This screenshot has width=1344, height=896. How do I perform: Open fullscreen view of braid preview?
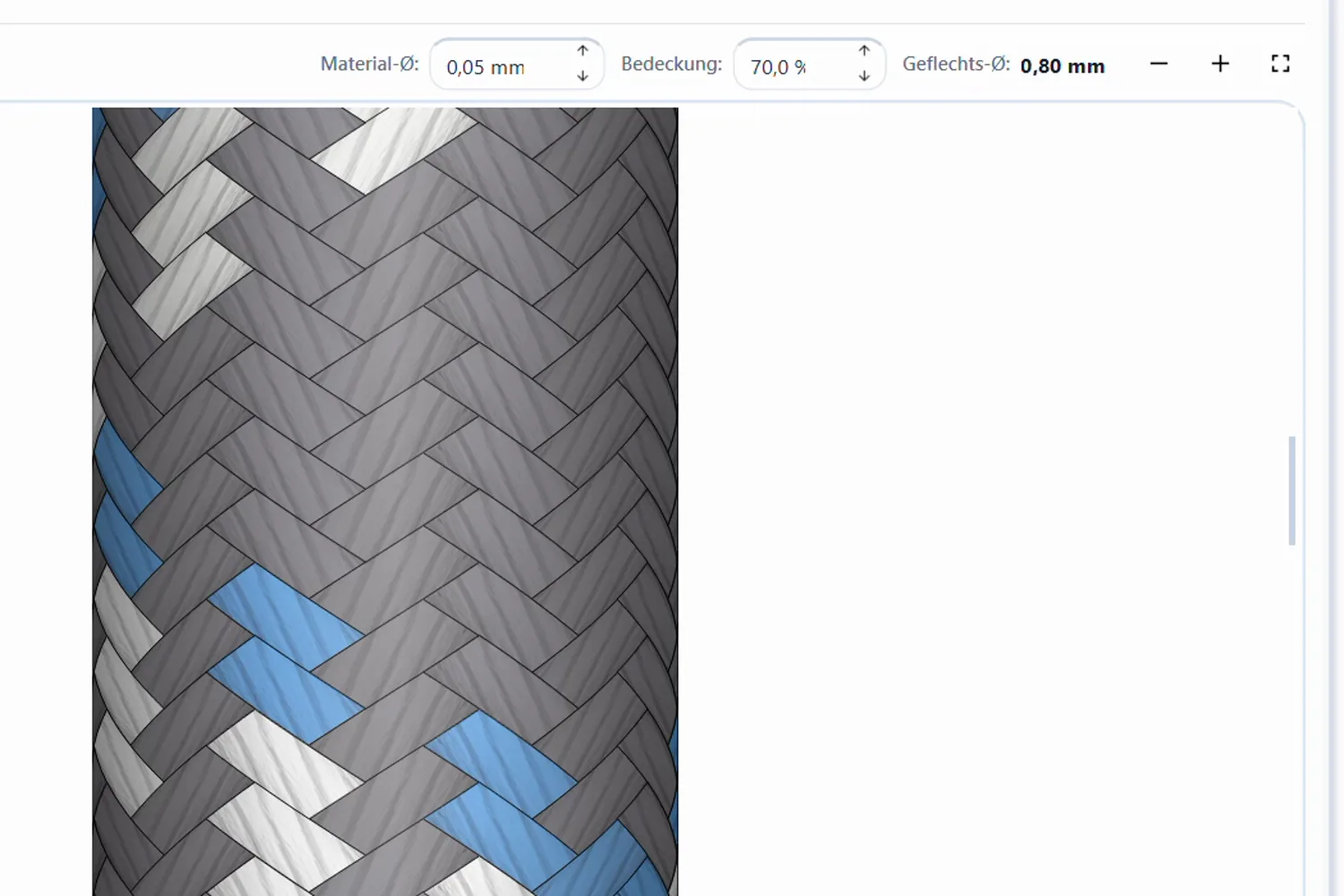point(1280,64)
